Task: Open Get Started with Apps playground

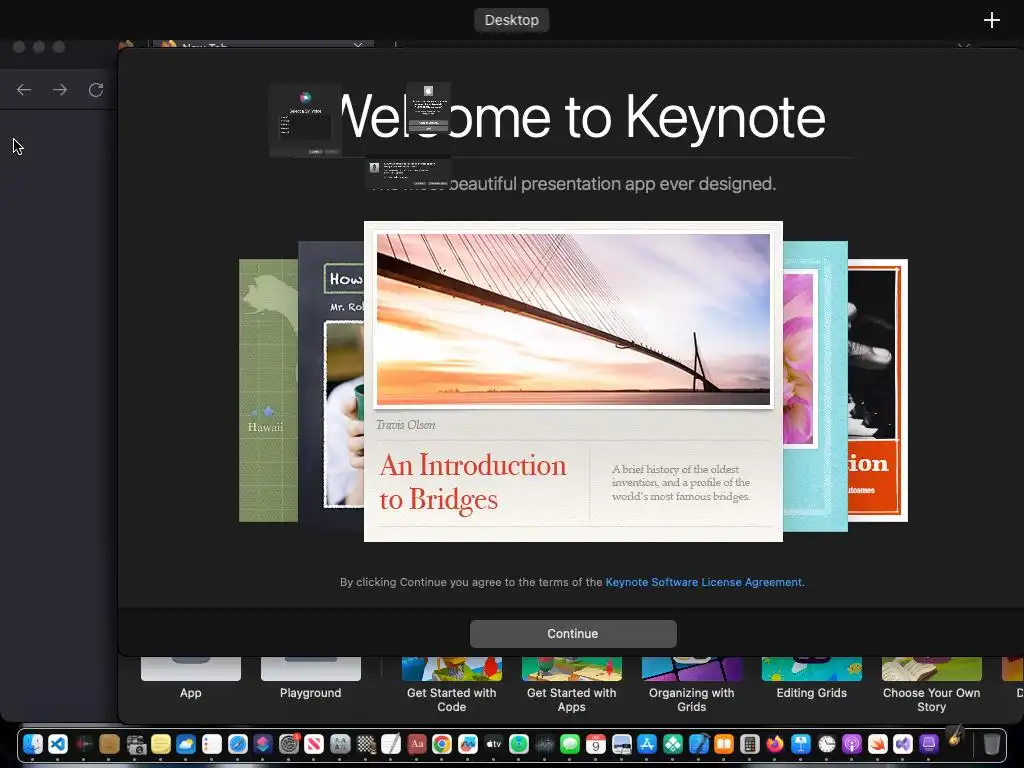Action: tap(571, 684)
